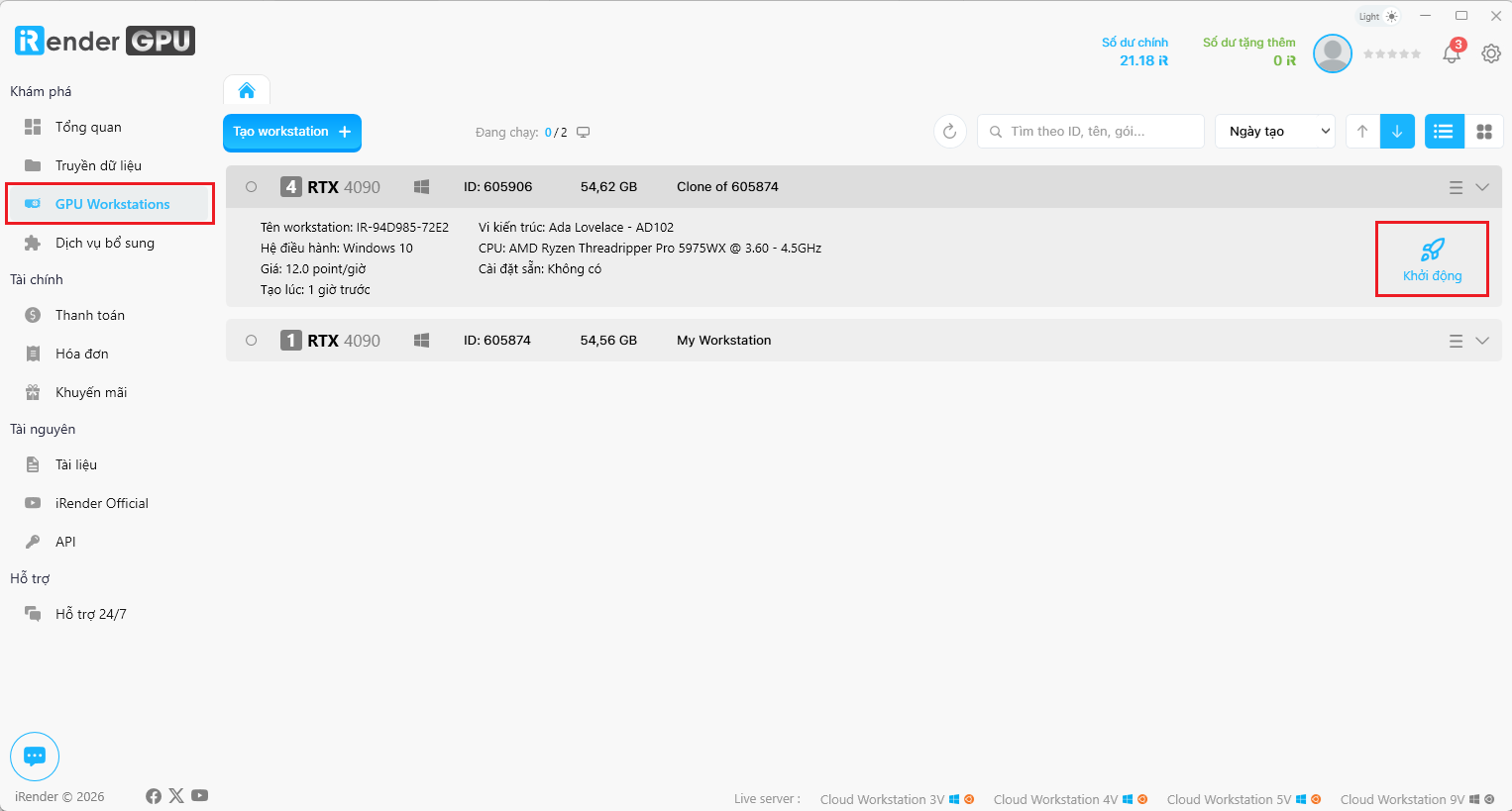Click Cloud Workstation 4V live server
1512x811 pixels.
(1070, 799)
